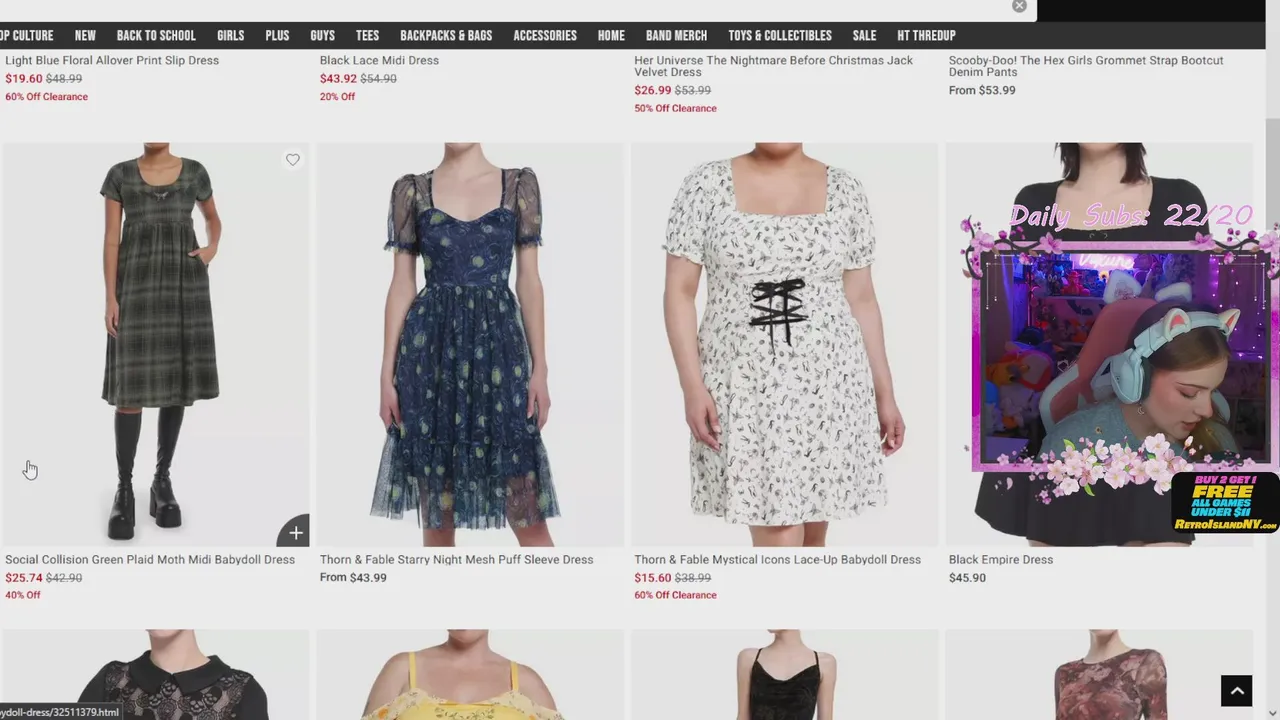Click the starry night mesh dress image
This screenshot has width=1280, height=720.
(470, 344)
